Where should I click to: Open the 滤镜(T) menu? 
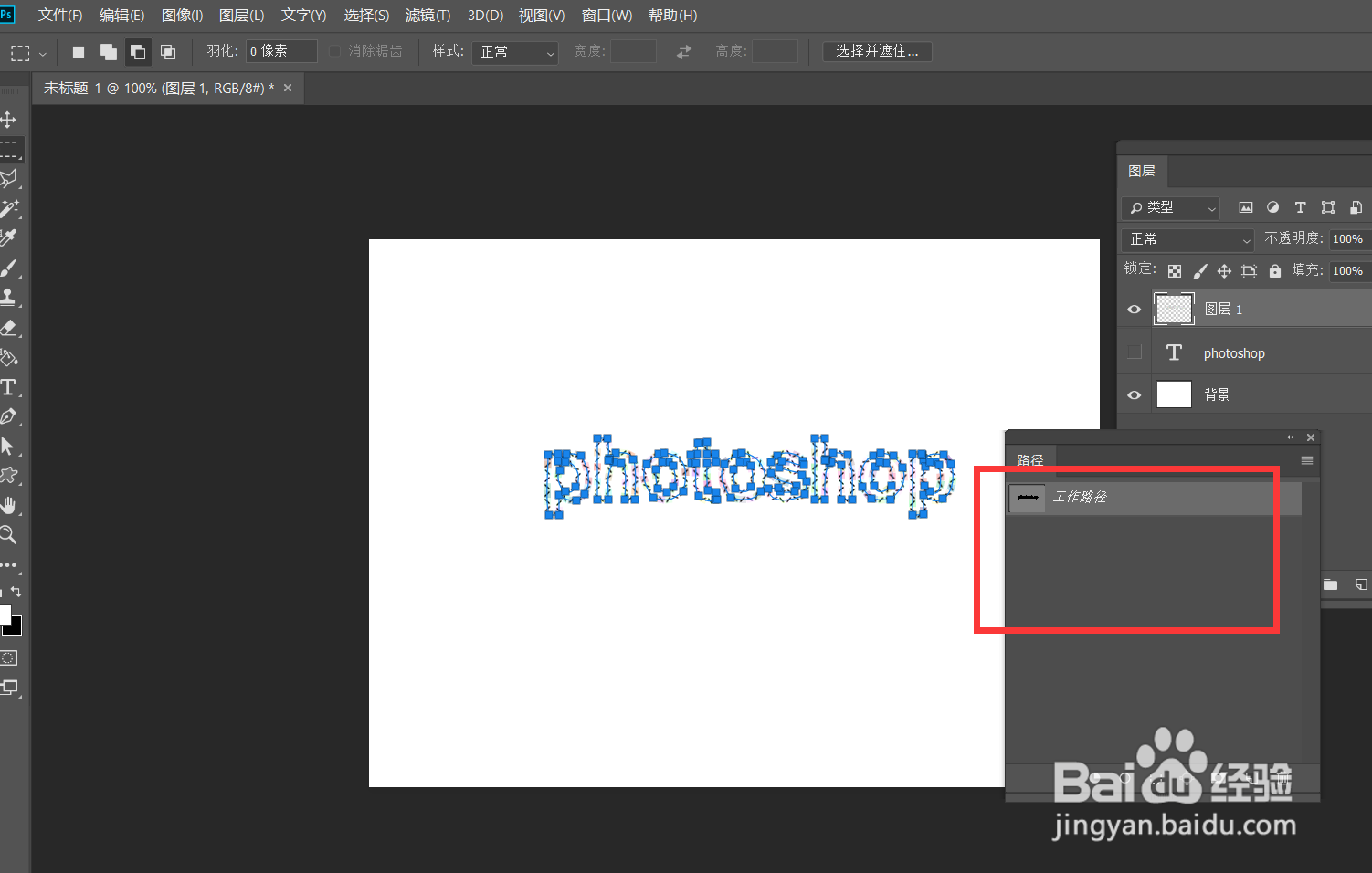pos(428,16)
